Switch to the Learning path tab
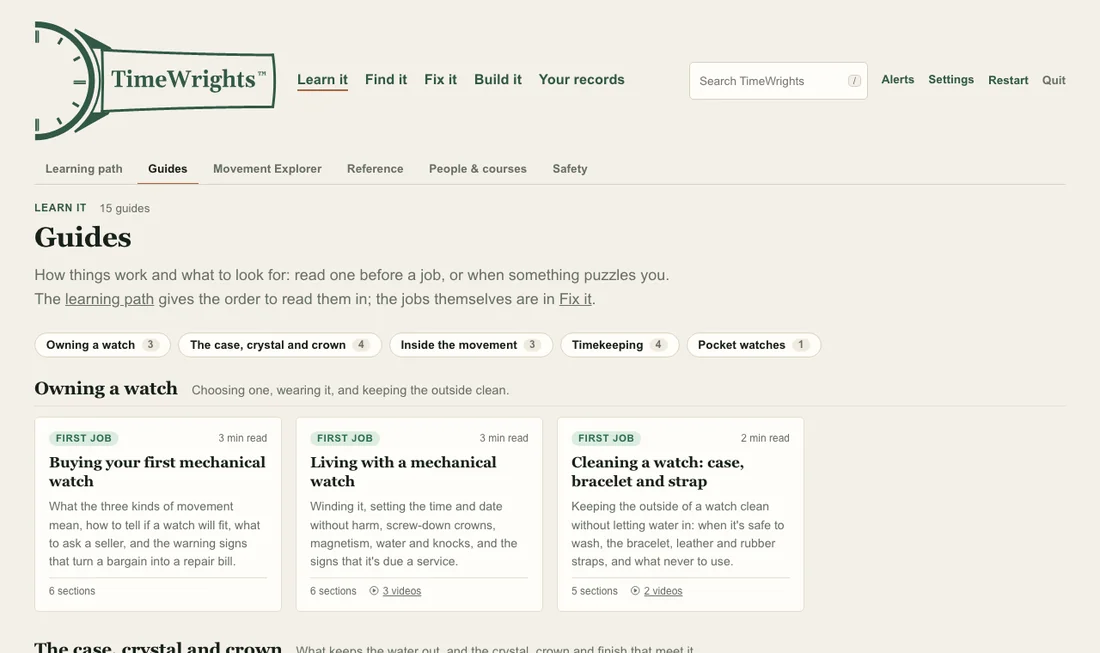The image size is (1100, 653). pos(84,168)
